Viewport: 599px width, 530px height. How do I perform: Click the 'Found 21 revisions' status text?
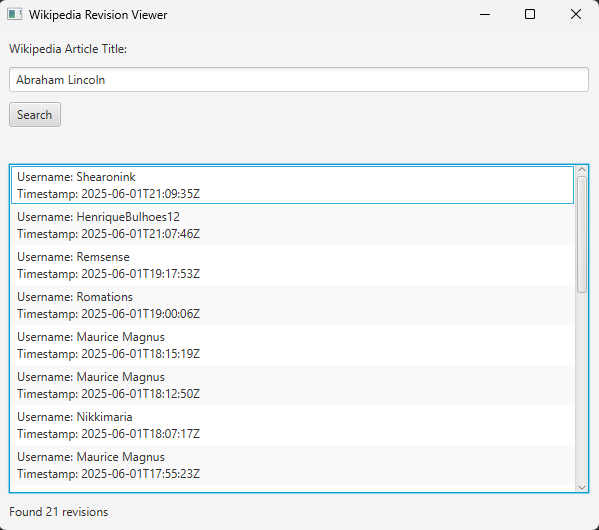(59, 512)
